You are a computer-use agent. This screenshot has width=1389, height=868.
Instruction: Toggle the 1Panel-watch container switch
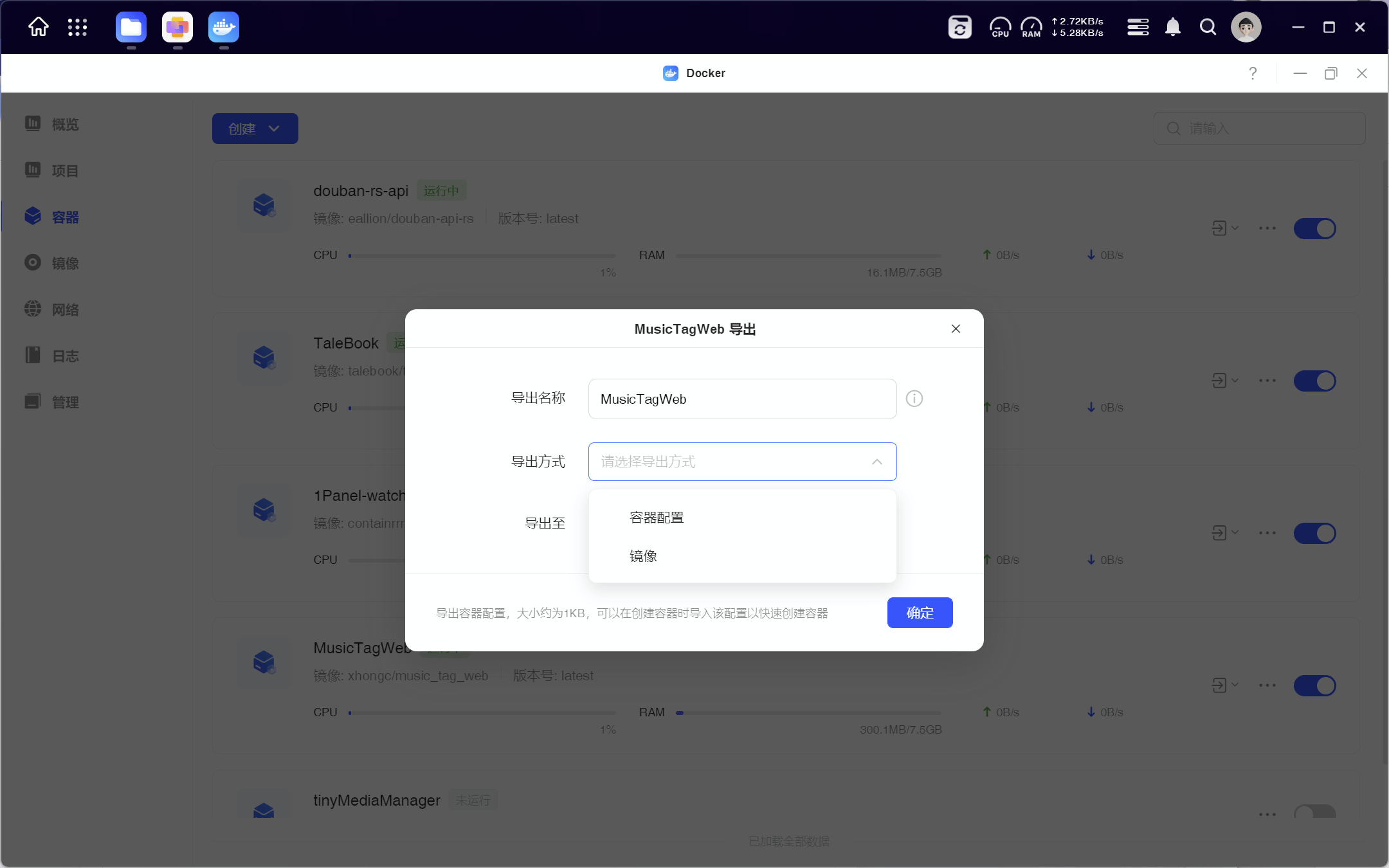click(x=1315, y=533)
